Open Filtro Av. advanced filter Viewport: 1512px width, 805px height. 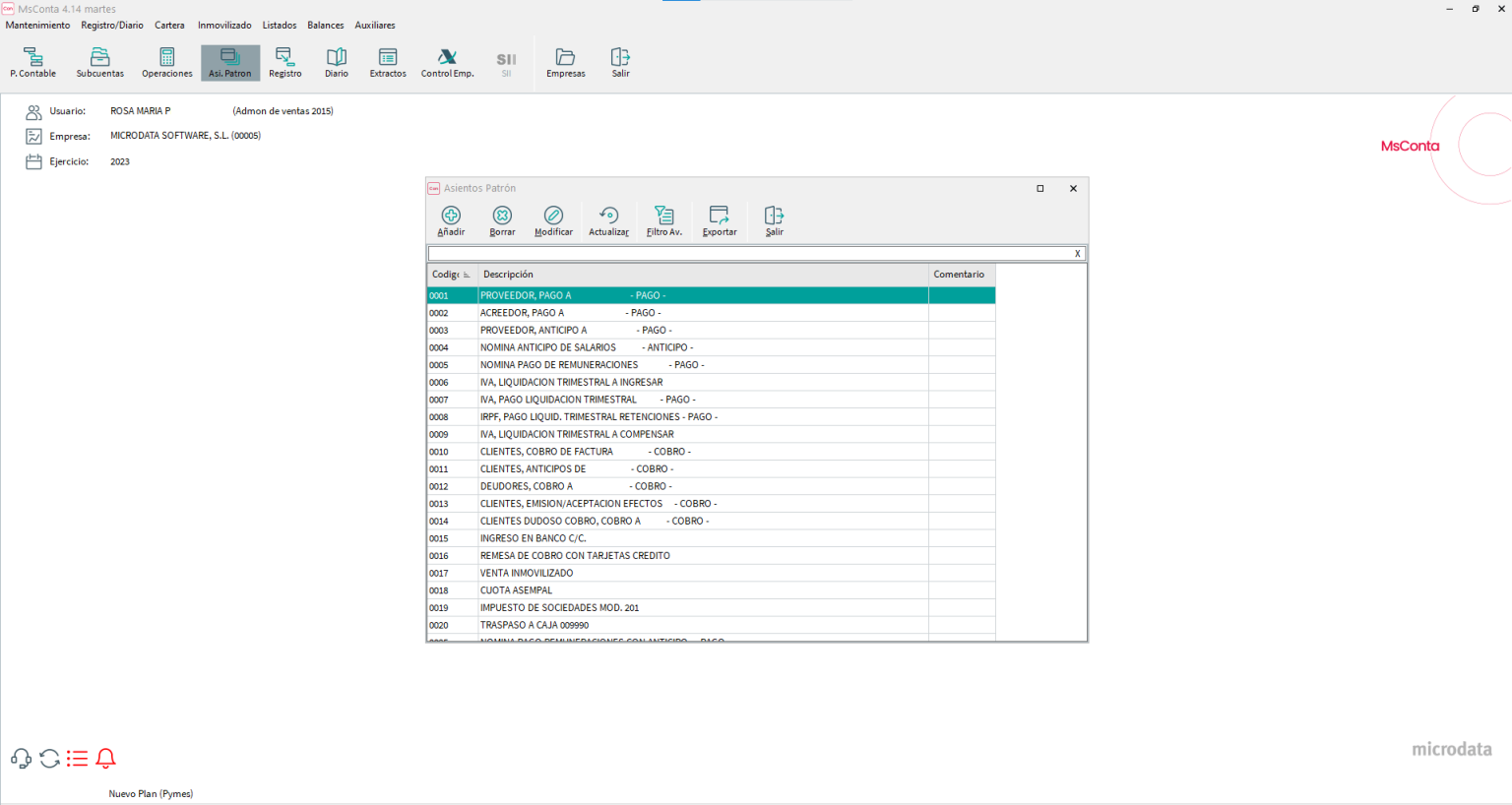point(664,221)
